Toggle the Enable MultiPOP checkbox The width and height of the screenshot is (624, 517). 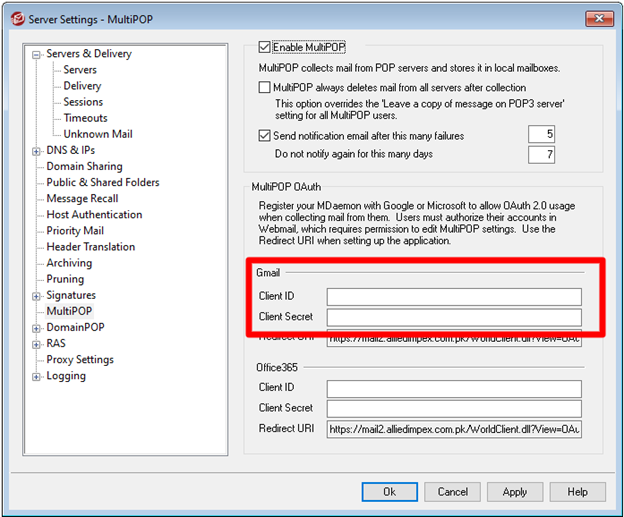pyautogui.click(x=265, y=47)
